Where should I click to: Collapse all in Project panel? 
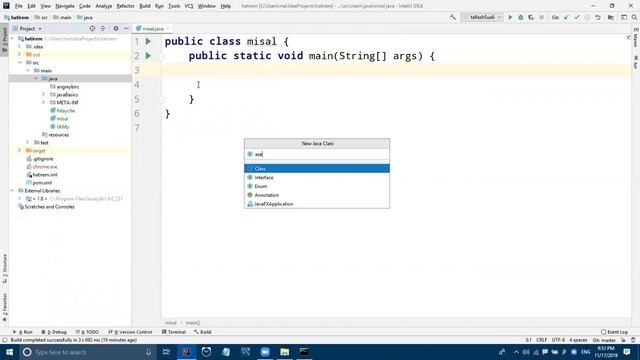click(x=103, y=29)
